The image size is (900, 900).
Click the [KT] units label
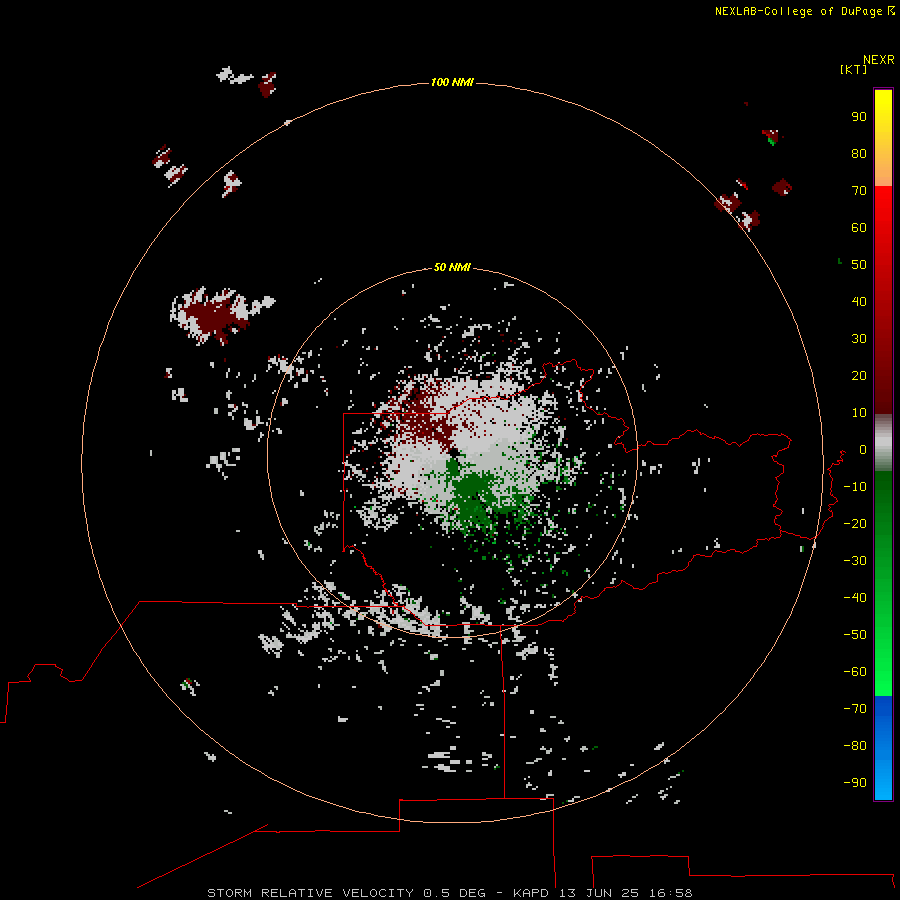point(853,69)
